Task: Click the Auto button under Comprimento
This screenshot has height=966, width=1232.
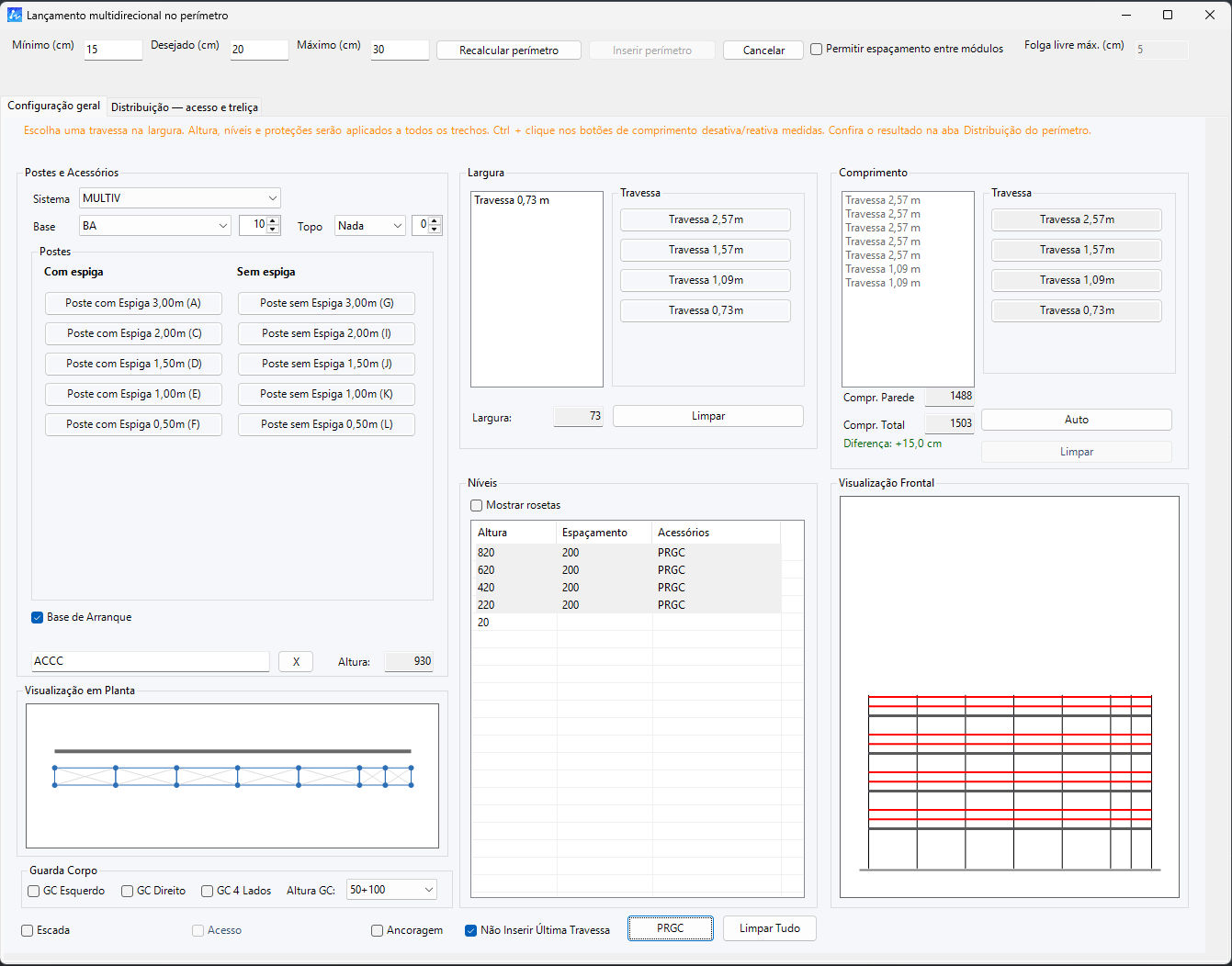Action: (x=1077, y=420)
